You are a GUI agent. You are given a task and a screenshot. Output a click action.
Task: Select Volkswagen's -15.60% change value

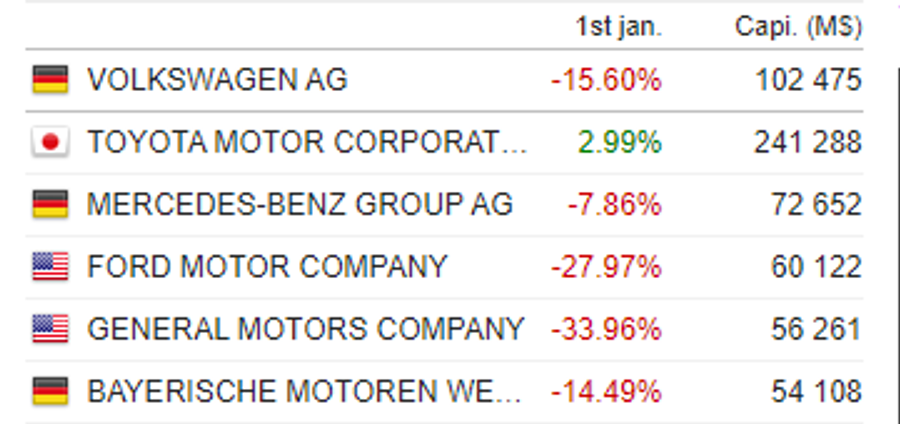[606, 80]
